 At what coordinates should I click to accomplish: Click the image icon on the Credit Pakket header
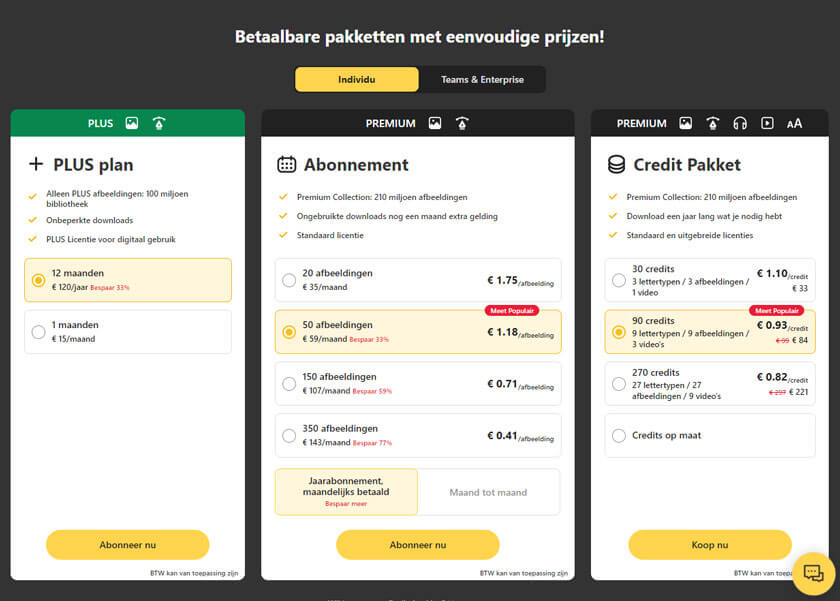coord(686,123)
